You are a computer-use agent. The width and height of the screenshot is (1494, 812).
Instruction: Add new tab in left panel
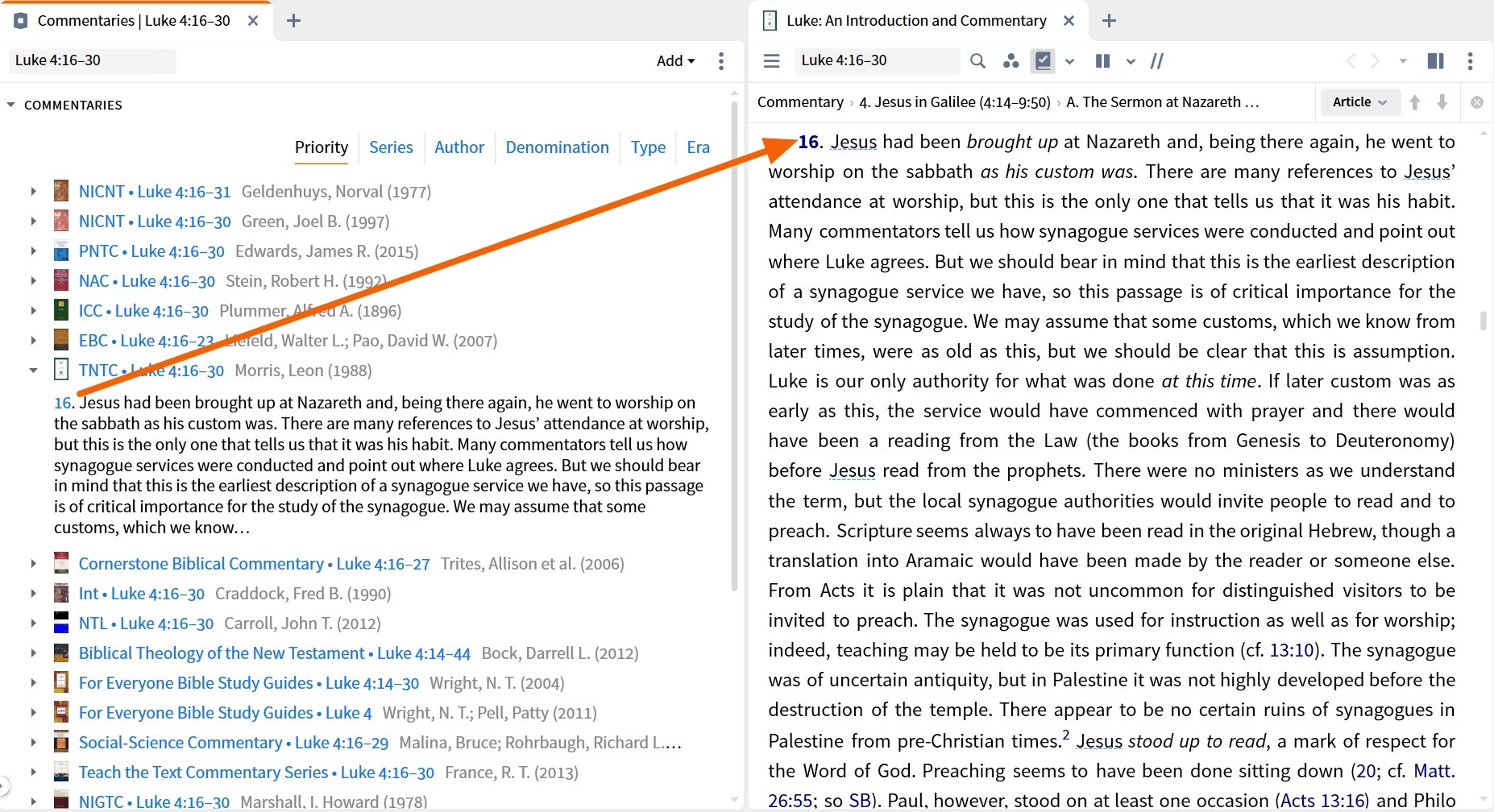click(293, 21)
